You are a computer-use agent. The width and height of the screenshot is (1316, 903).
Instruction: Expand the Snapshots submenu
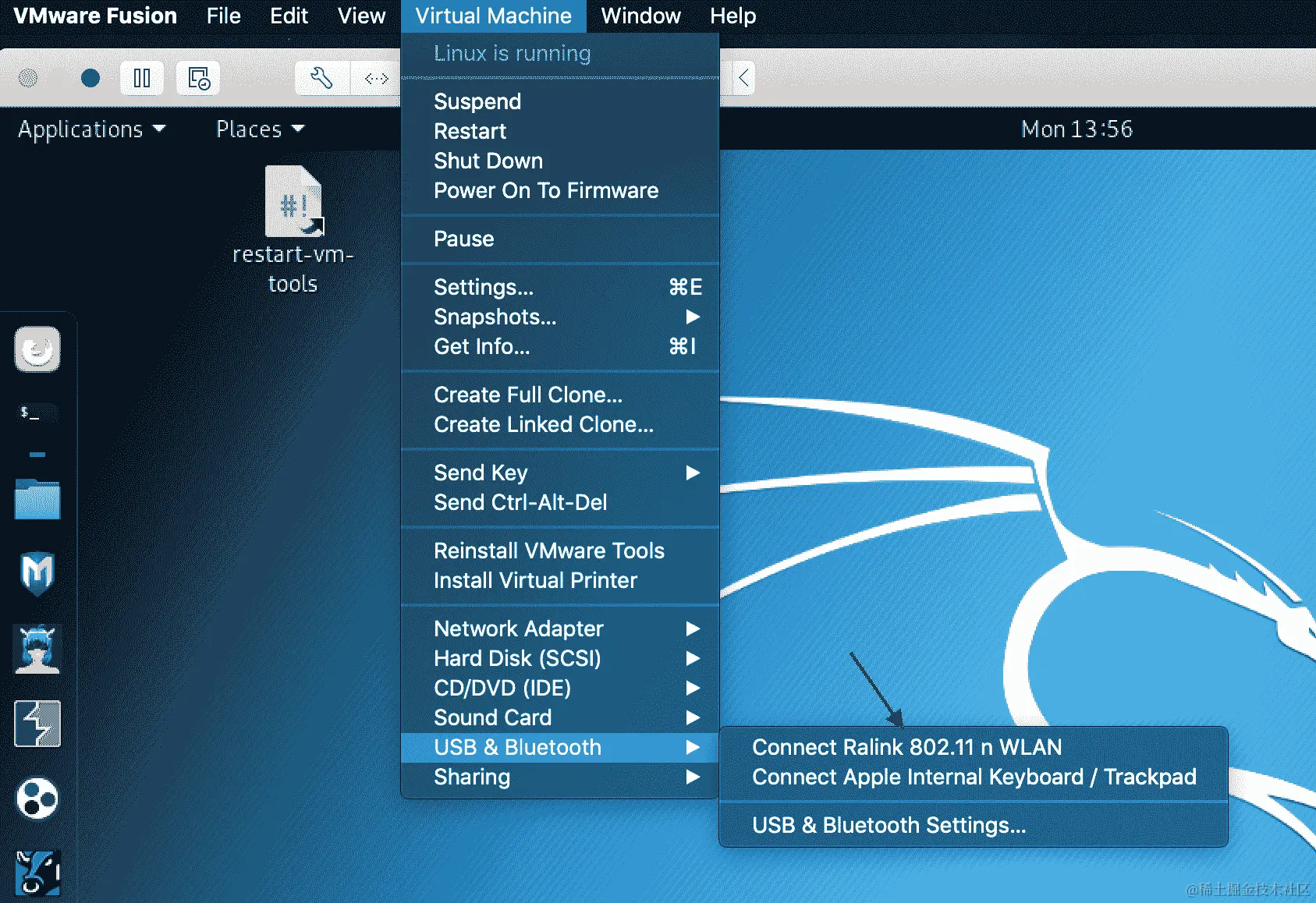(559, 317)
